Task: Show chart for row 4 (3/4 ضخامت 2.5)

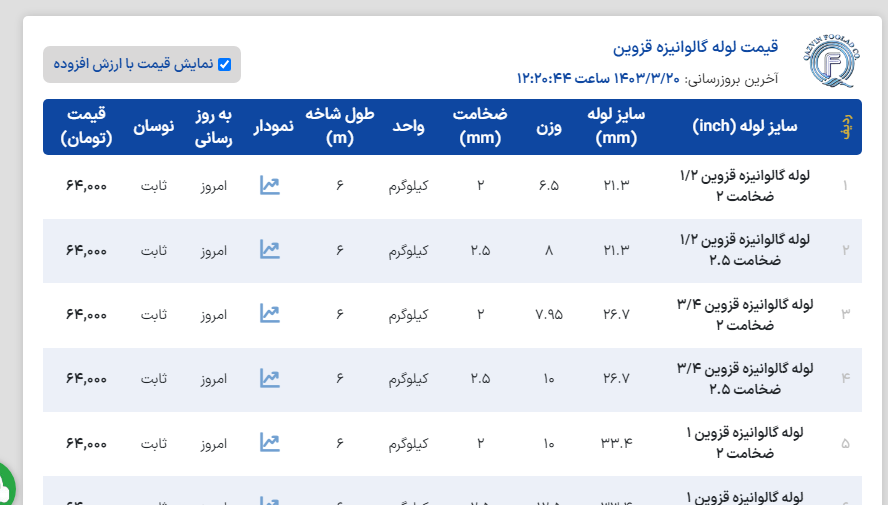Action: coord(269,377)
